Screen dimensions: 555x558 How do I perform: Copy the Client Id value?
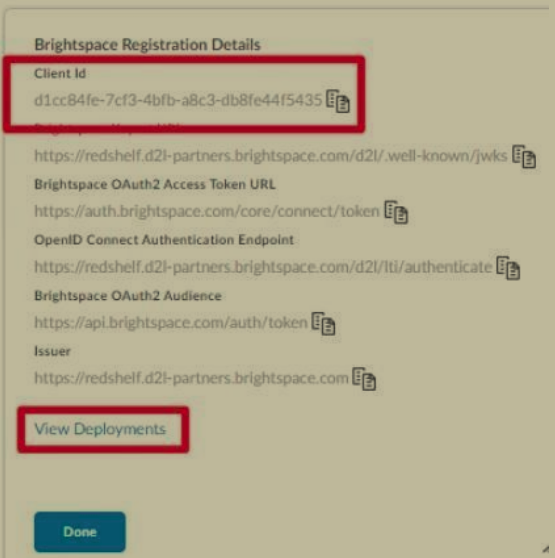(338, 101)
